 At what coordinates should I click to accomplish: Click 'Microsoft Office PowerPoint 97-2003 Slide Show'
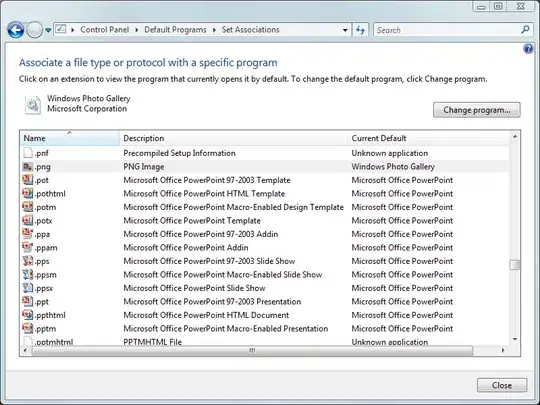pyautogui.click(x=209, y=261)
